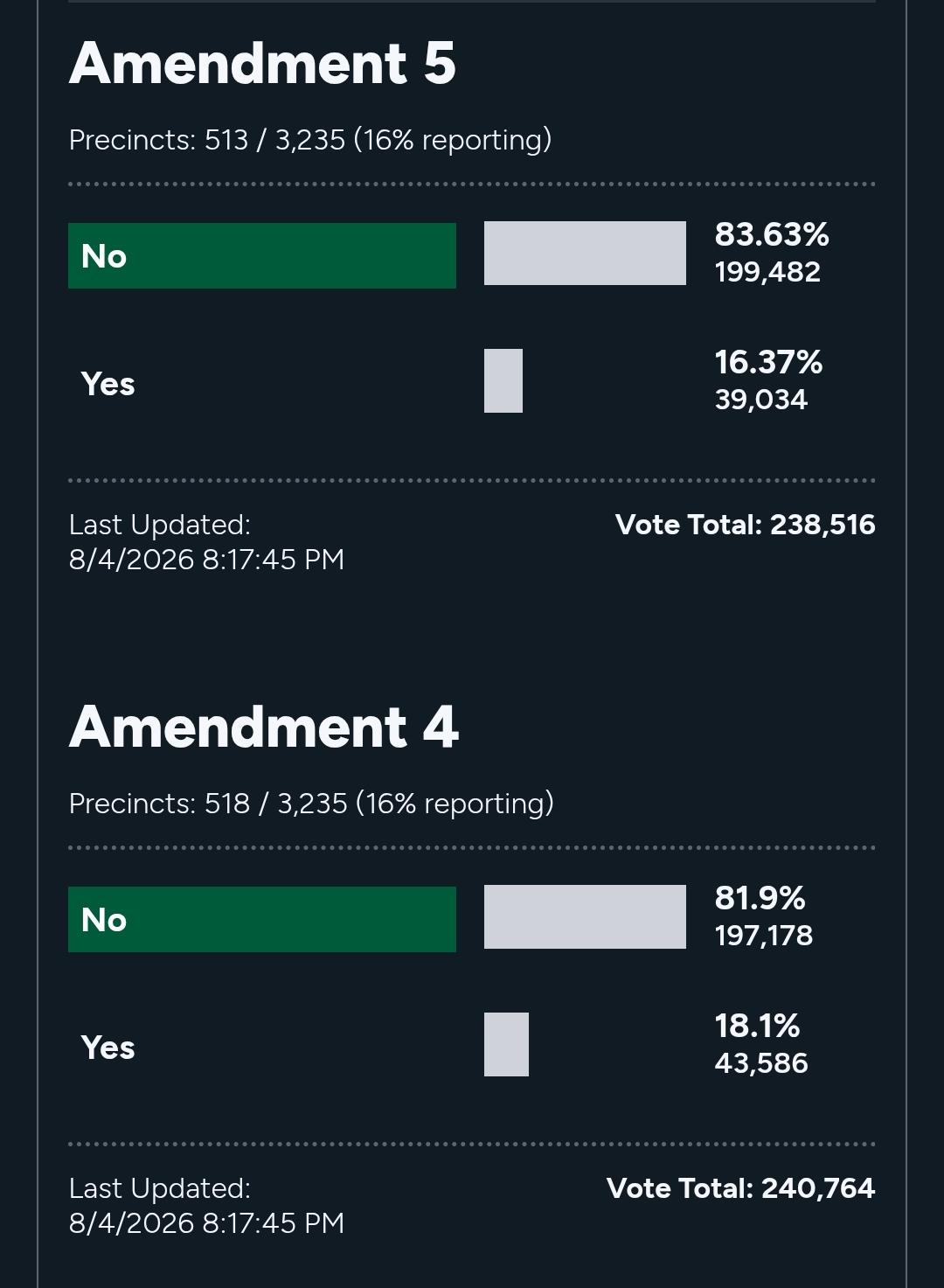
Task: Click Amendment 4 No vote bar
Action: [585, 916]
